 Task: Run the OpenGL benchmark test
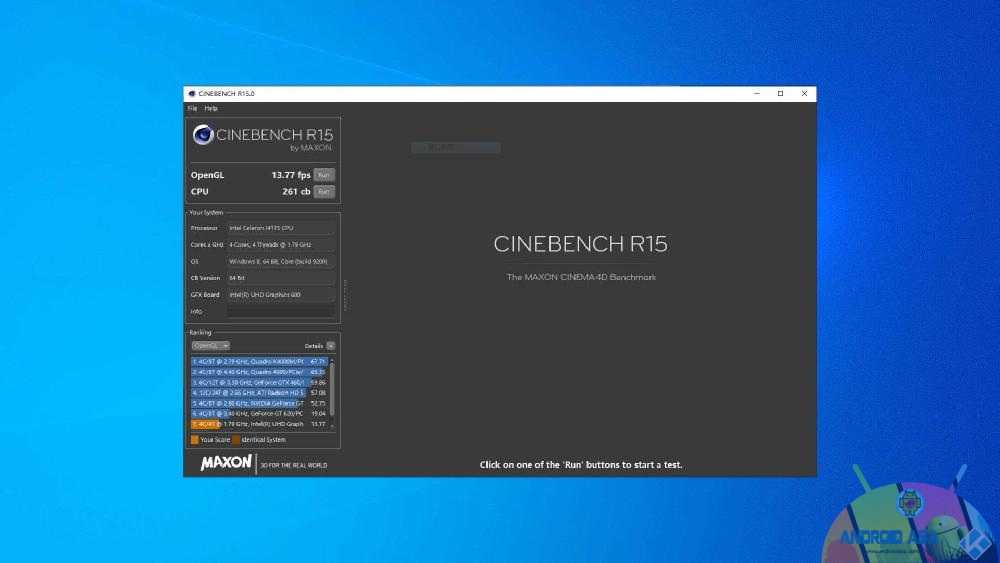tap(324, 175)
